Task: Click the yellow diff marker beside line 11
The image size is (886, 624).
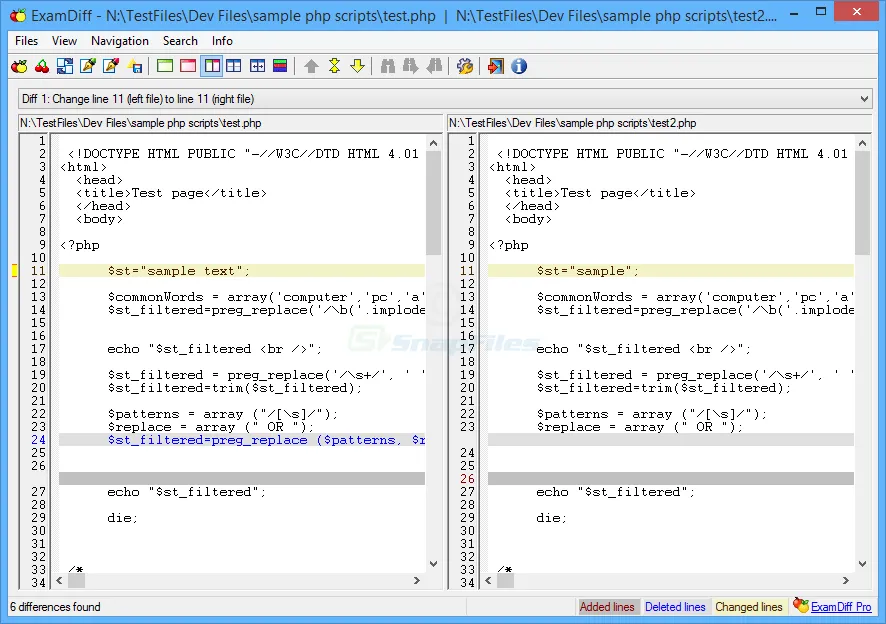Action: (x=15, y=271)
